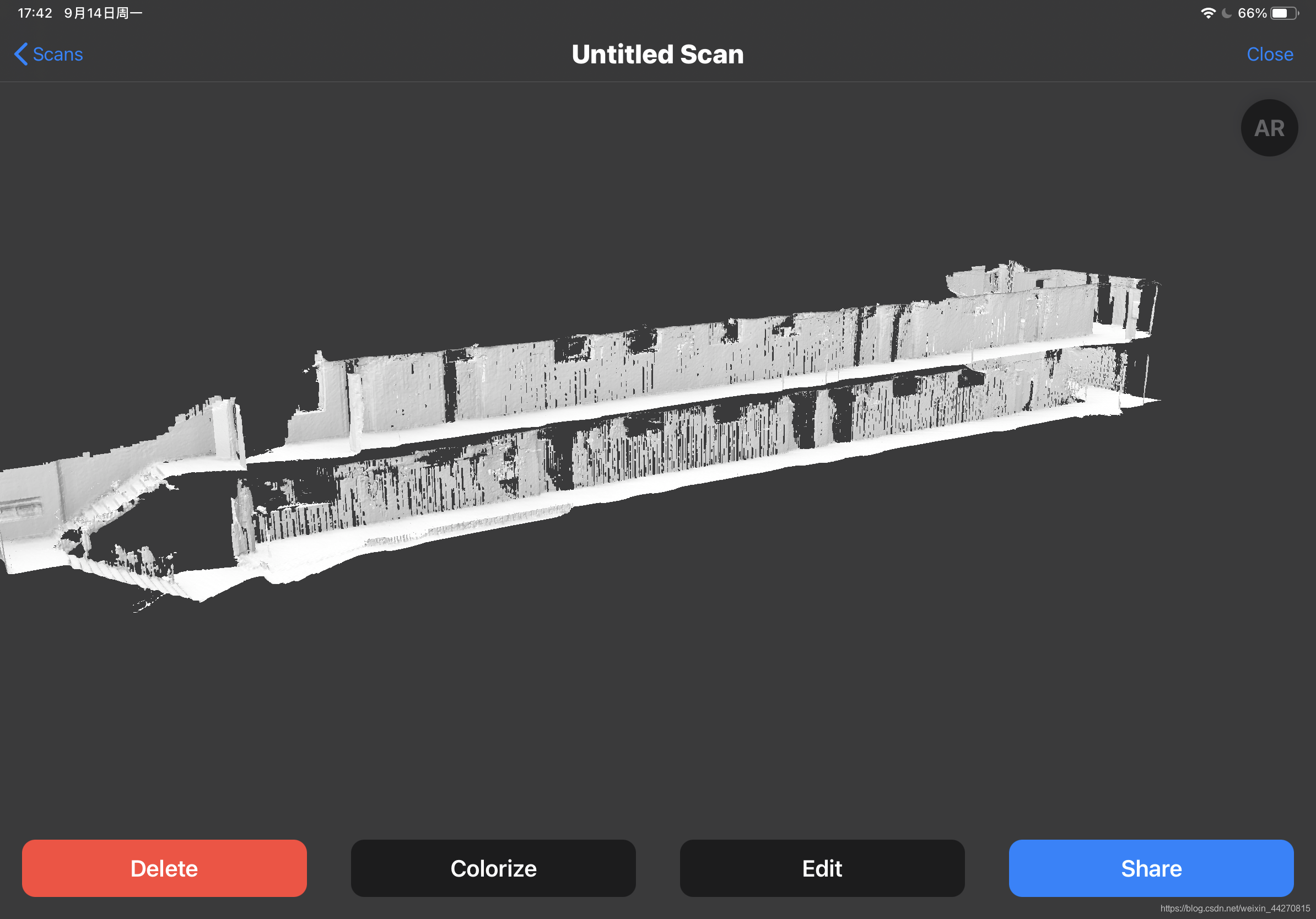1316x919 pixels.
Task: Go back to the Scans list
Action: (x=57, y=55)
